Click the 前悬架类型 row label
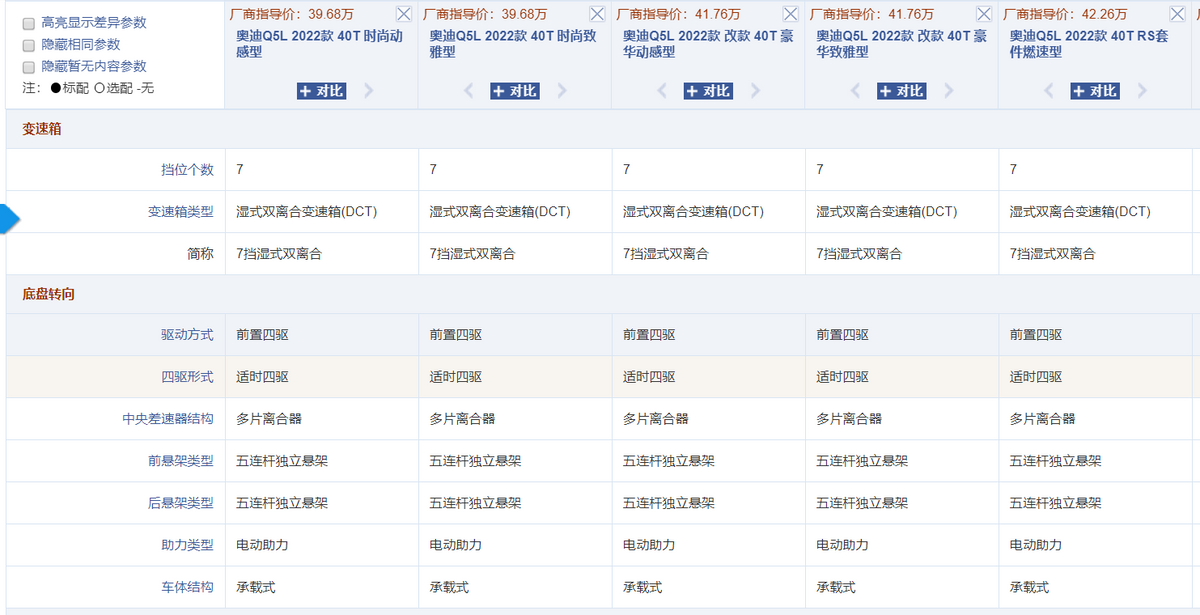This screenshot has height=615, width=1200. tap(181, 462)
